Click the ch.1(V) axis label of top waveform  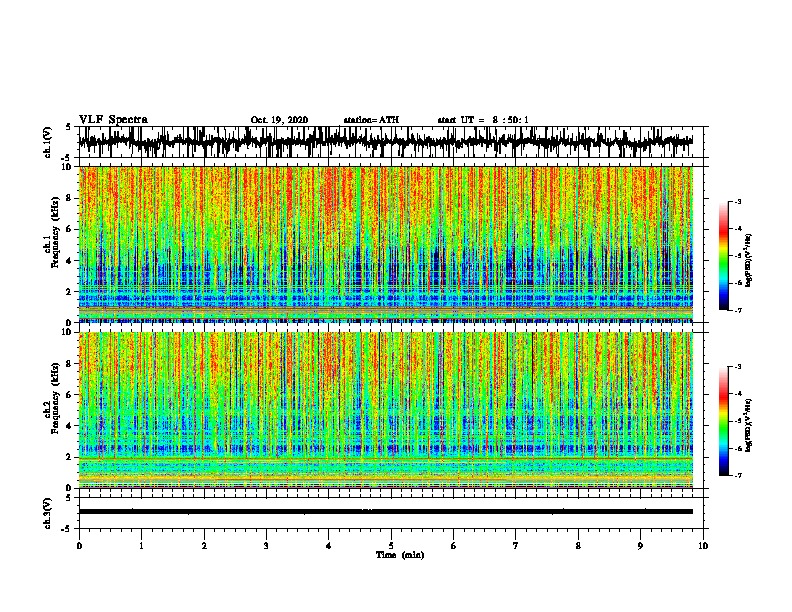48,142
